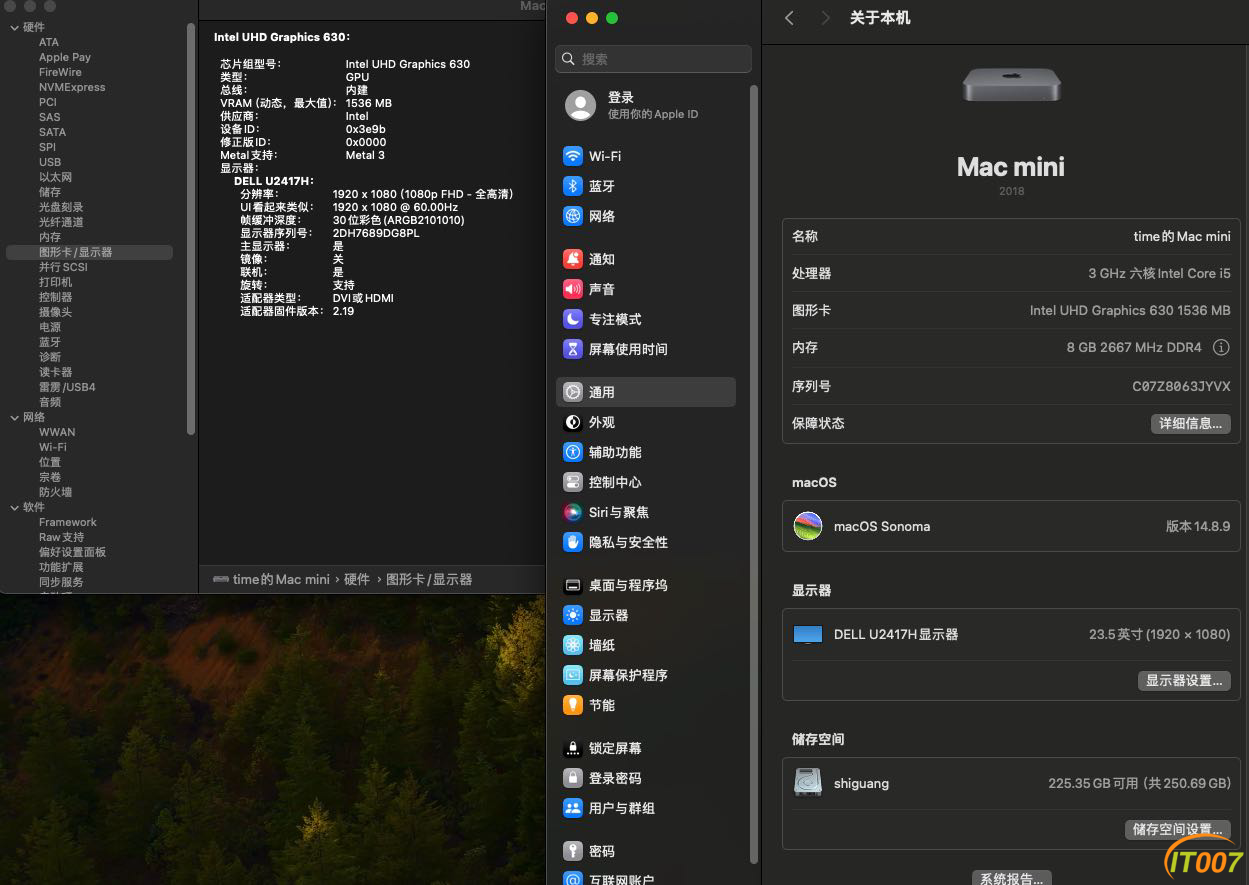
Task: Click 详细信息 button for warranty status
Action: 1190,424
